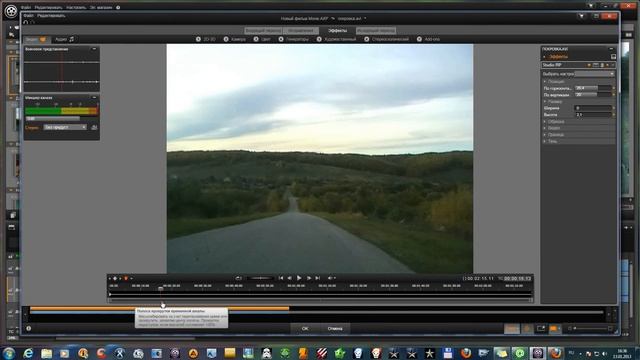Adjust the По горизонтали slider

pyautogui.click(x=593, y=88)
